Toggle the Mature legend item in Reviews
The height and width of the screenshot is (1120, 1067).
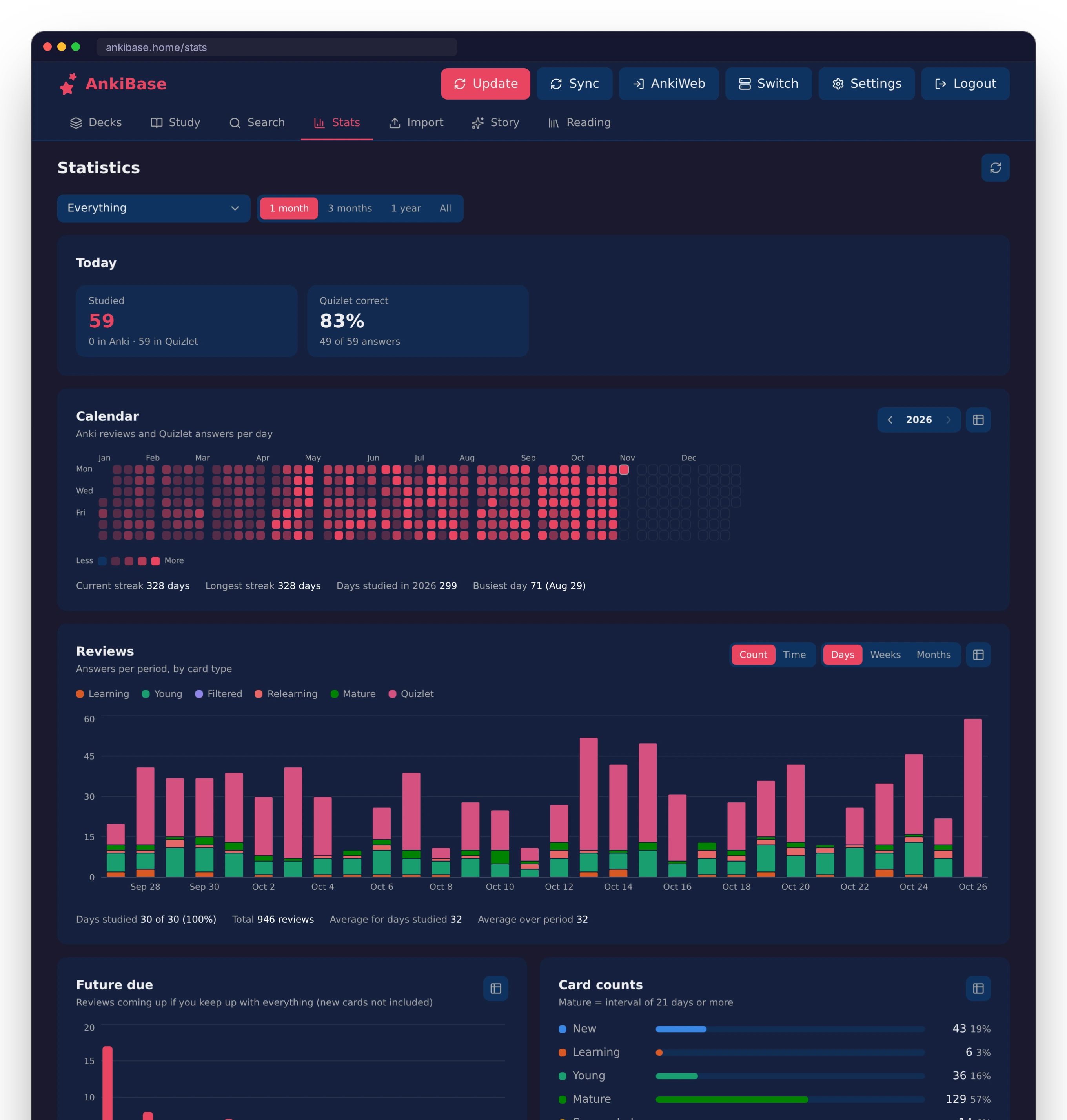click(x=353, y=694)
